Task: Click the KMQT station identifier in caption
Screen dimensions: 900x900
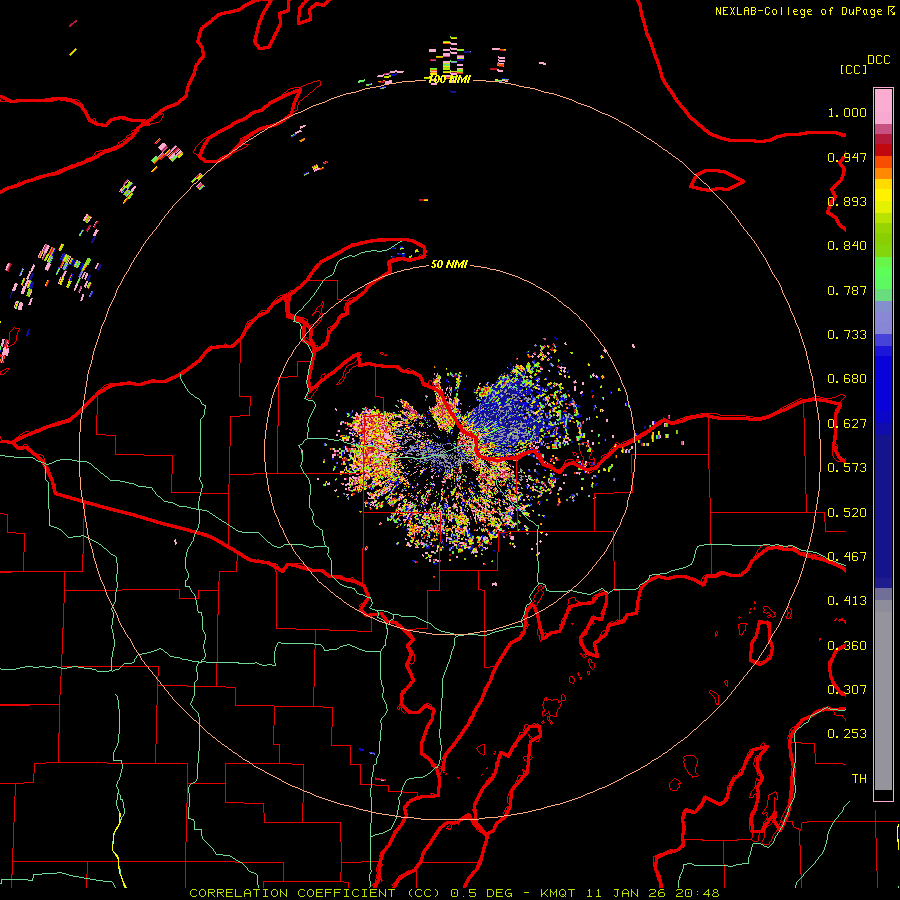Action: click(558, 893)
